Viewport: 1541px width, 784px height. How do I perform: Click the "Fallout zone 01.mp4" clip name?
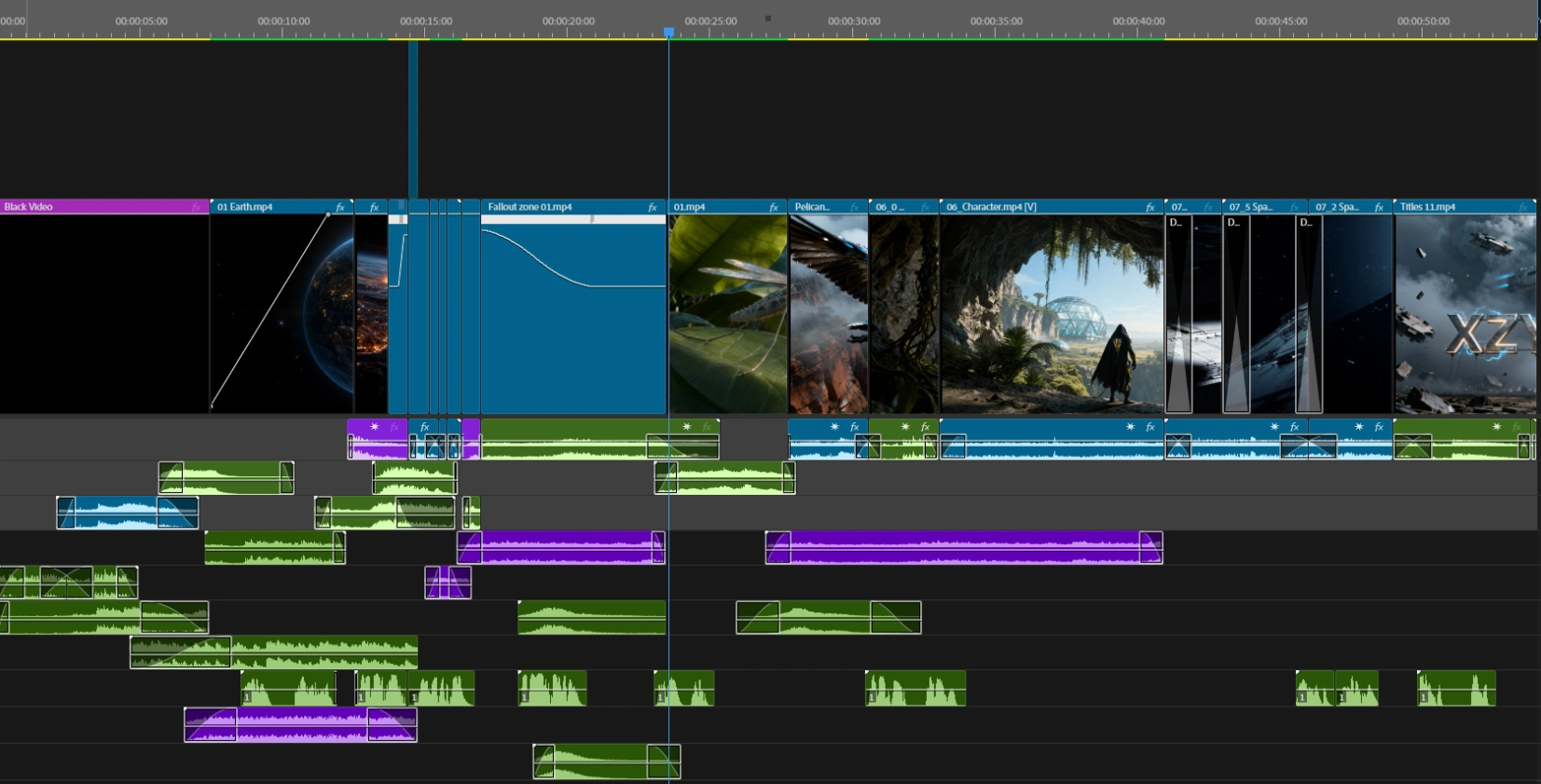click(530, 207)
